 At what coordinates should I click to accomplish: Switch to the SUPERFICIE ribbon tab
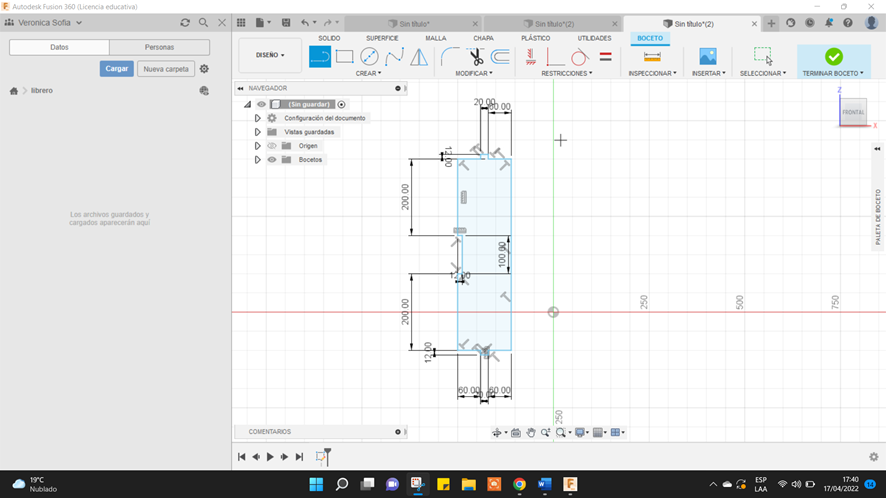click(x=382, y=38)
